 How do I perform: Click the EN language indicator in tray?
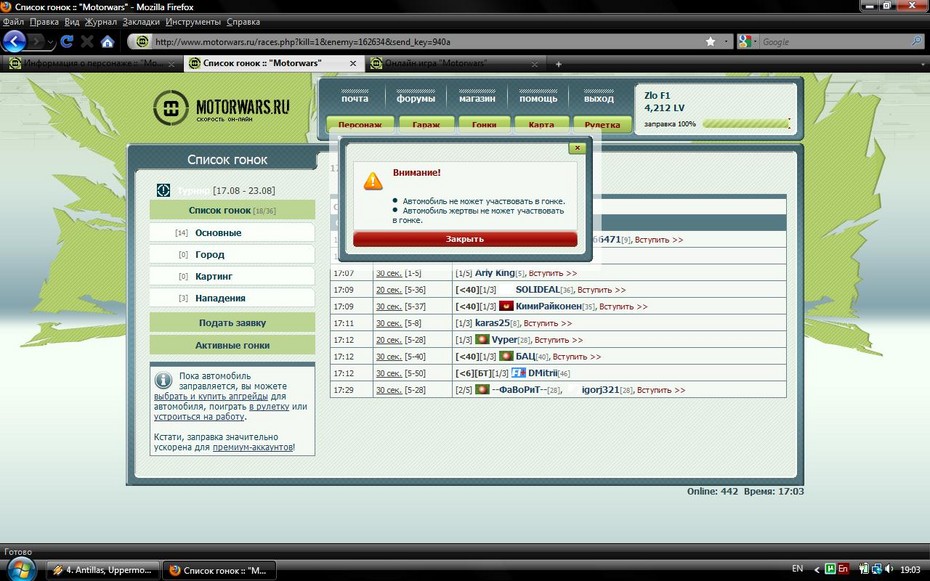pos(797,569)
